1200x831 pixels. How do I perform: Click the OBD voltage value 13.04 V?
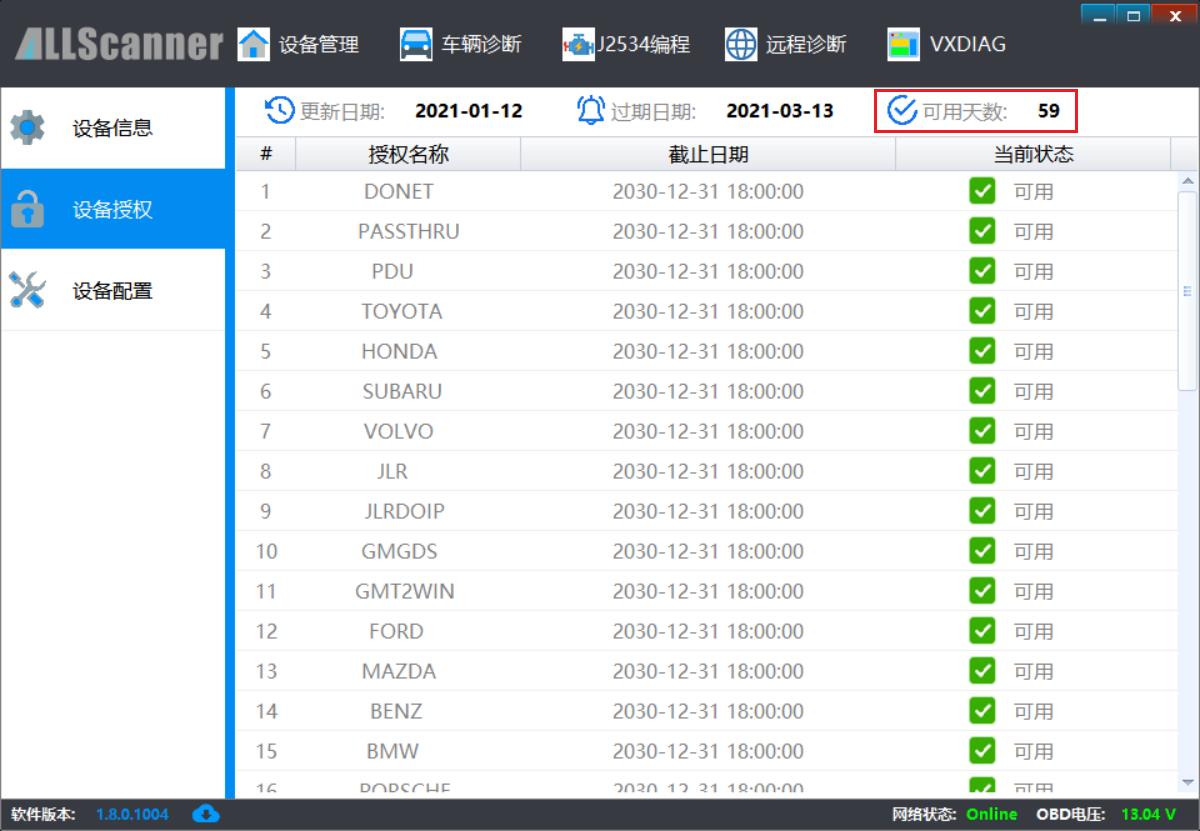1149,814
